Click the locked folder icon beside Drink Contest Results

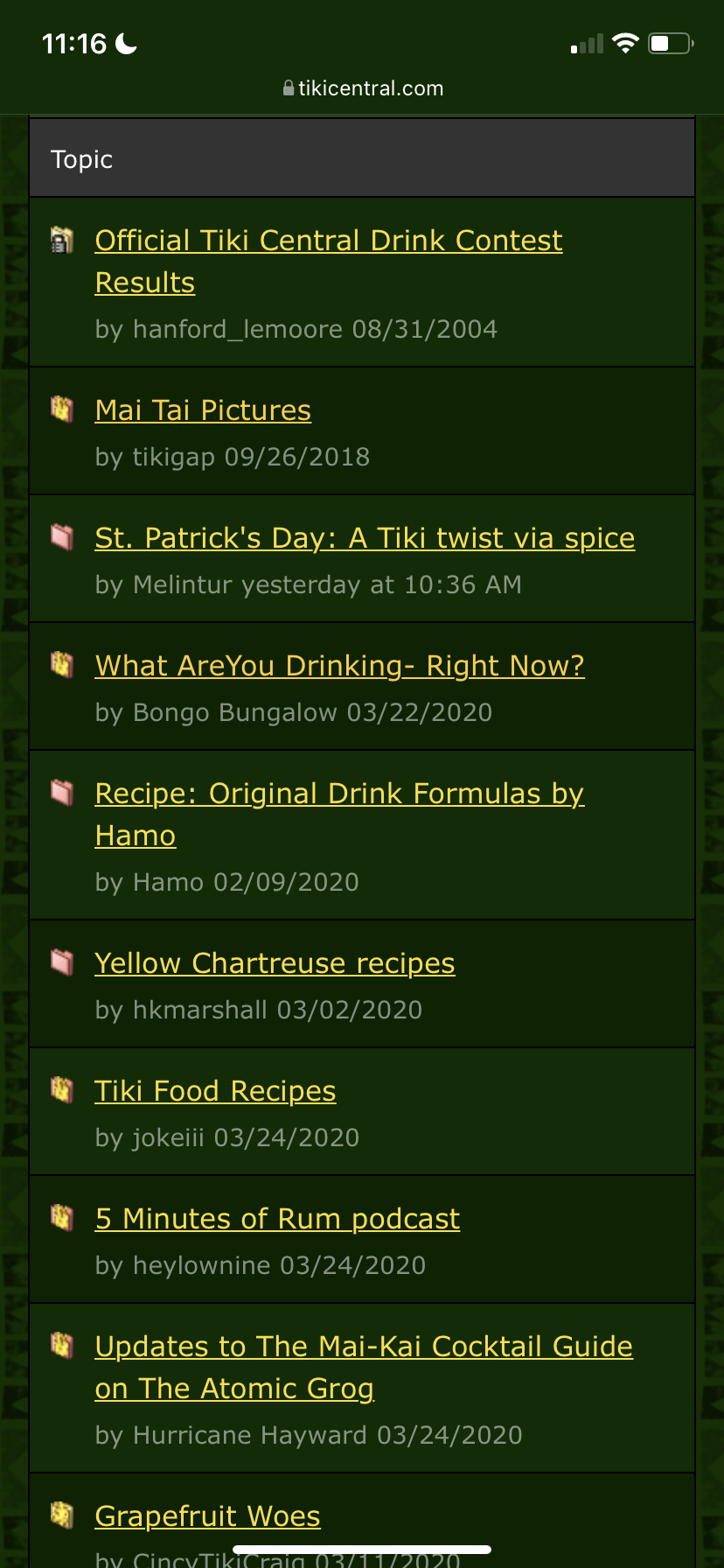click(61, 240)
